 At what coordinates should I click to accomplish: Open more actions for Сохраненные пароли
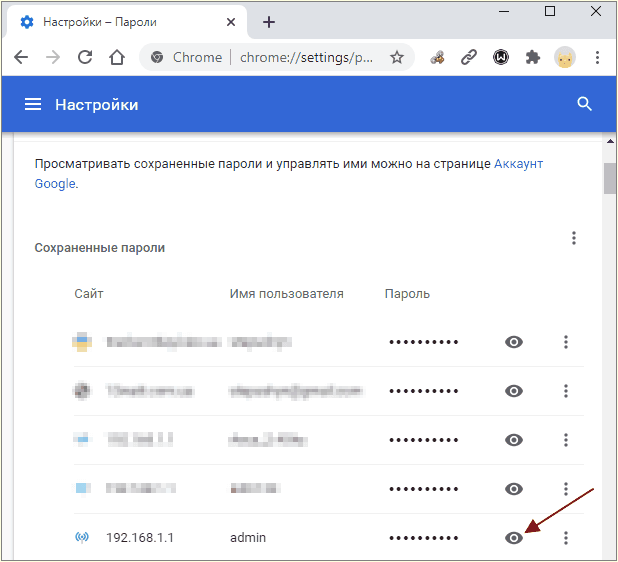573,238
